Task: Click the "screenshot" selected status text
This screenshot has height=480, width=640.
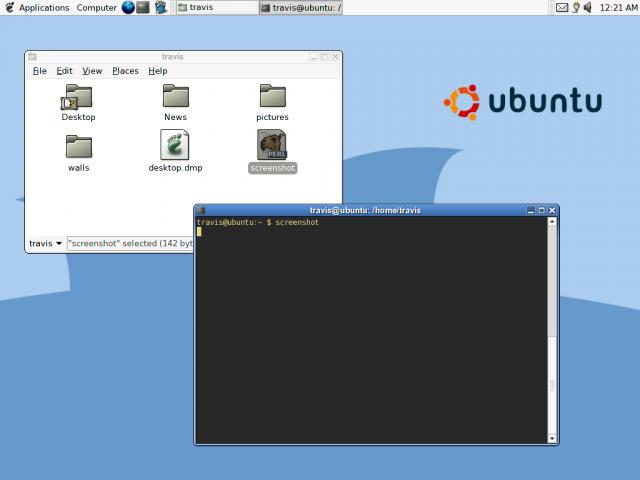Action: click(x=131, y=244)
